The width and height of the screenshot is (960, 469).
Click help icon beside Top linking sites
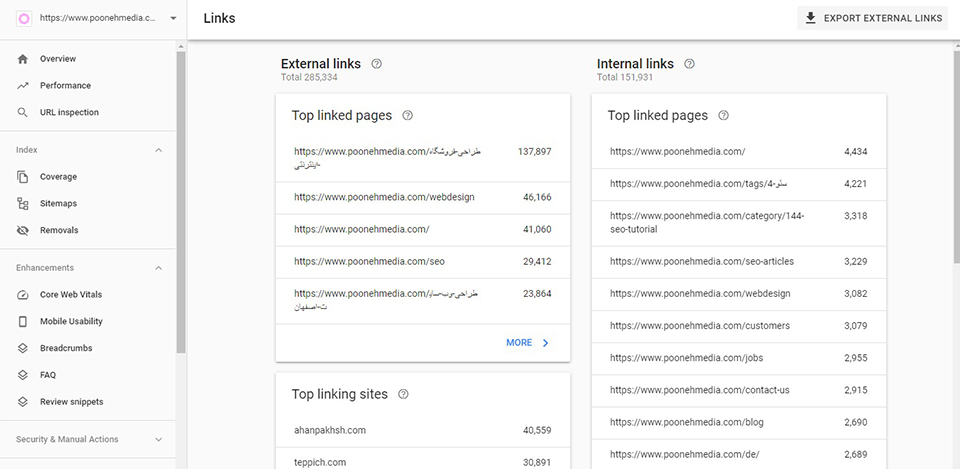coord(403,394)
